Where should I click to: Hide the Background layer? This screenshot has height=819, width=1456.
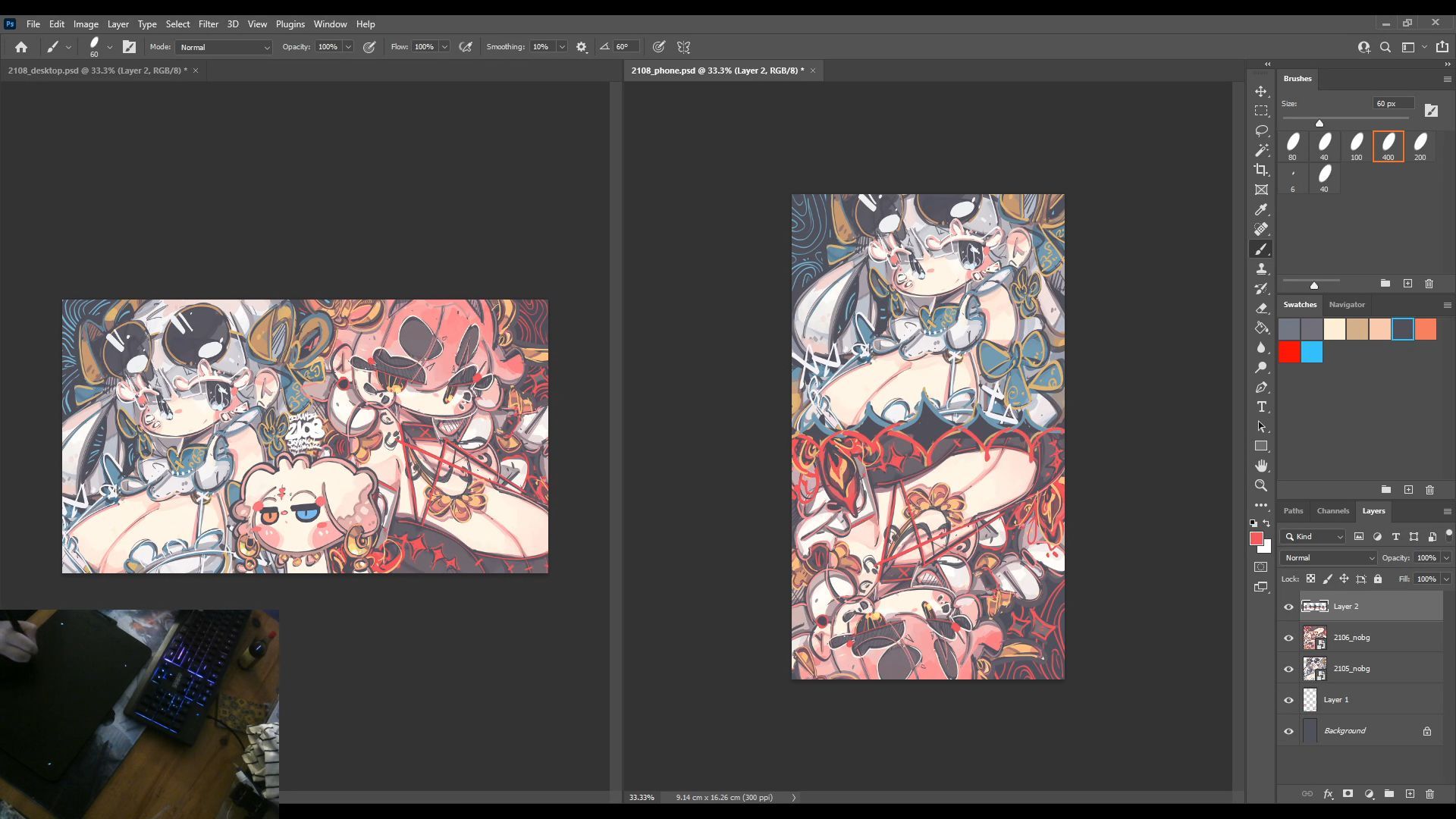pyautogui.click(x=1288, y=731)
